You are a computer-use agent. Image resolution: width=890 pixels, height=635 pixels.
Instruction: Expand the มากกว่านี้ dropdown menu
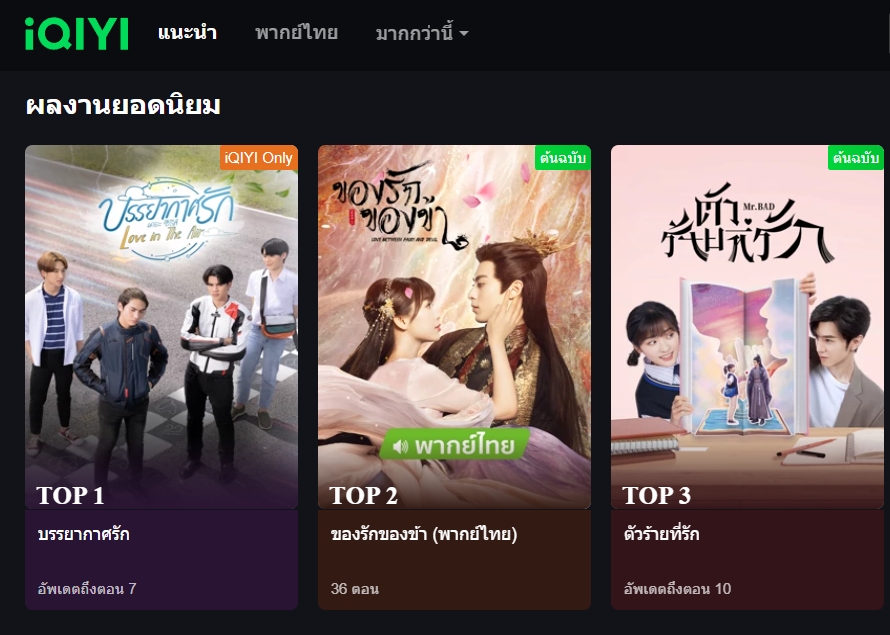coord(422,33)
